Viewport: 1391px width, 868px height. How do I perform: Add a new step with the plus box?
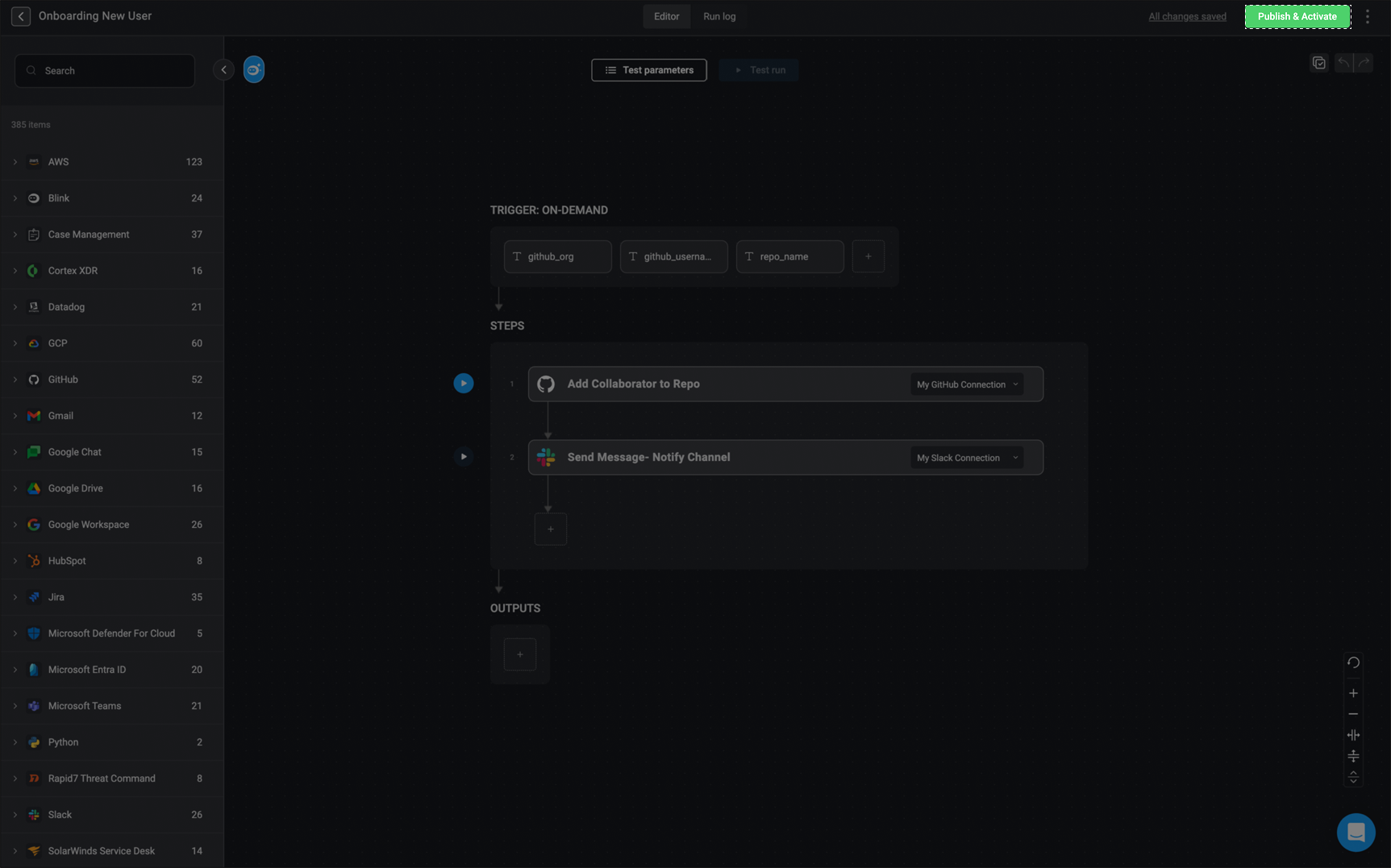point(551,530)
